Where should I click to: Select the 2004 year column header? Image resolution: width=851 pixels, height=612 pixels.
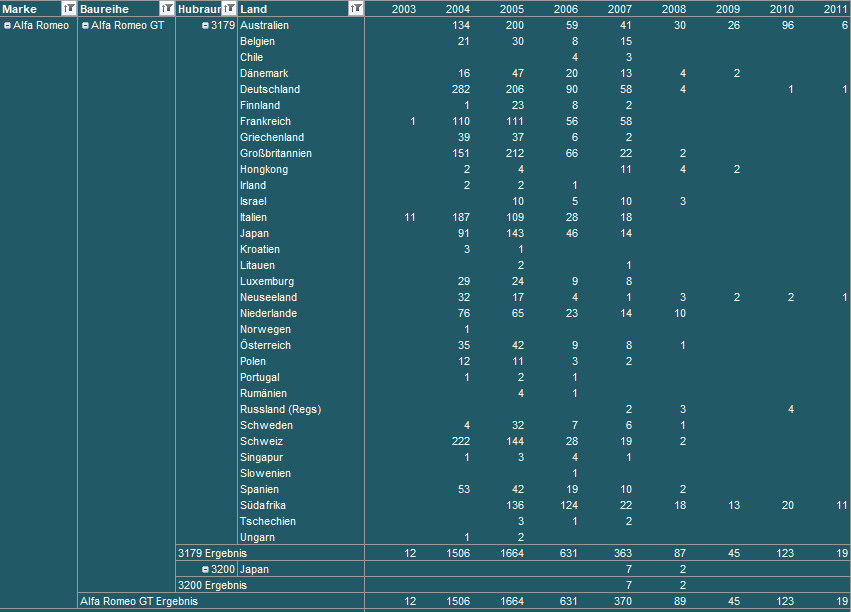point(458,9)
